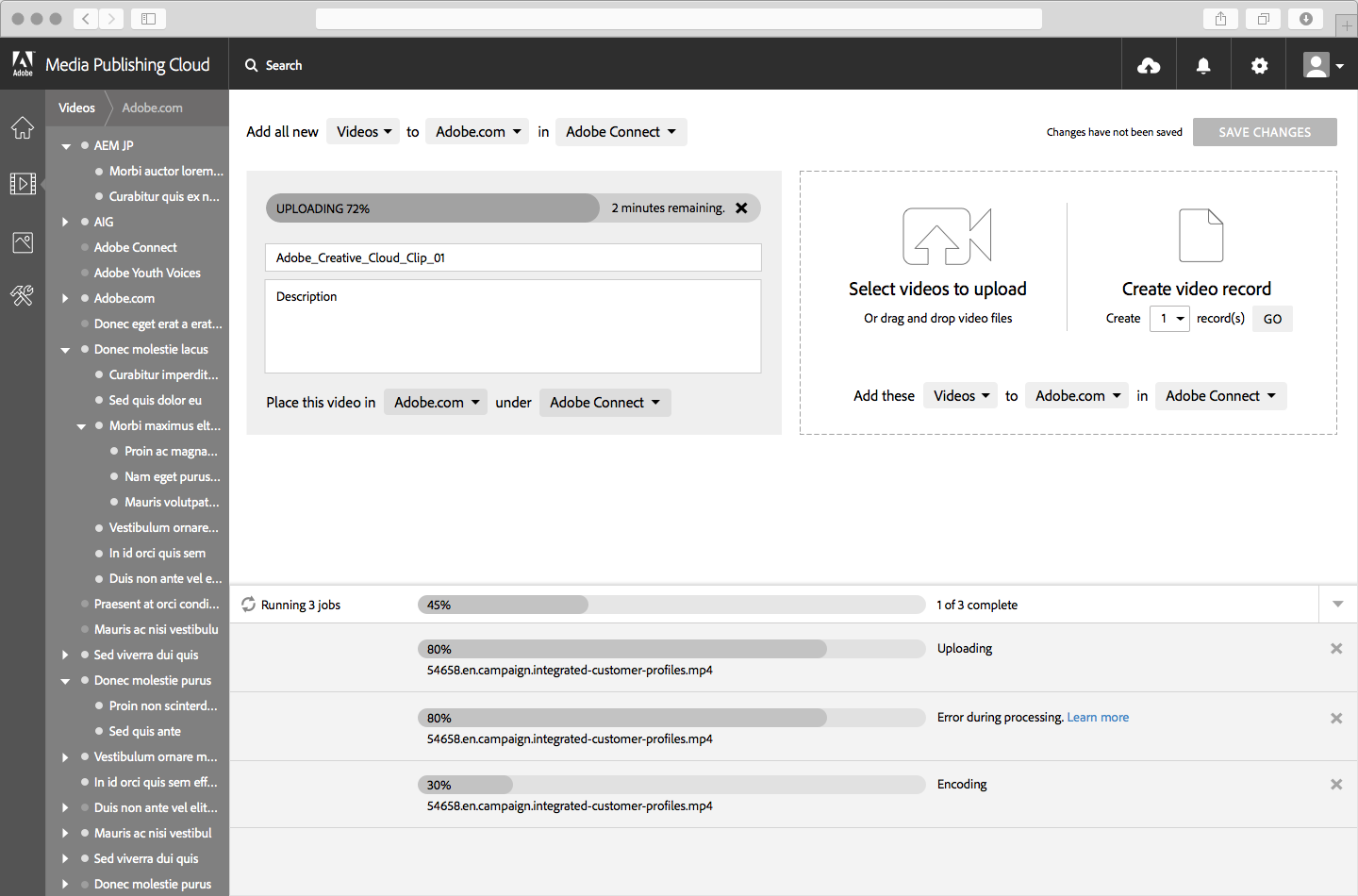Click the running jobs refresh icon
This screenshot has height=896, width=1358.
click(249, 605)
